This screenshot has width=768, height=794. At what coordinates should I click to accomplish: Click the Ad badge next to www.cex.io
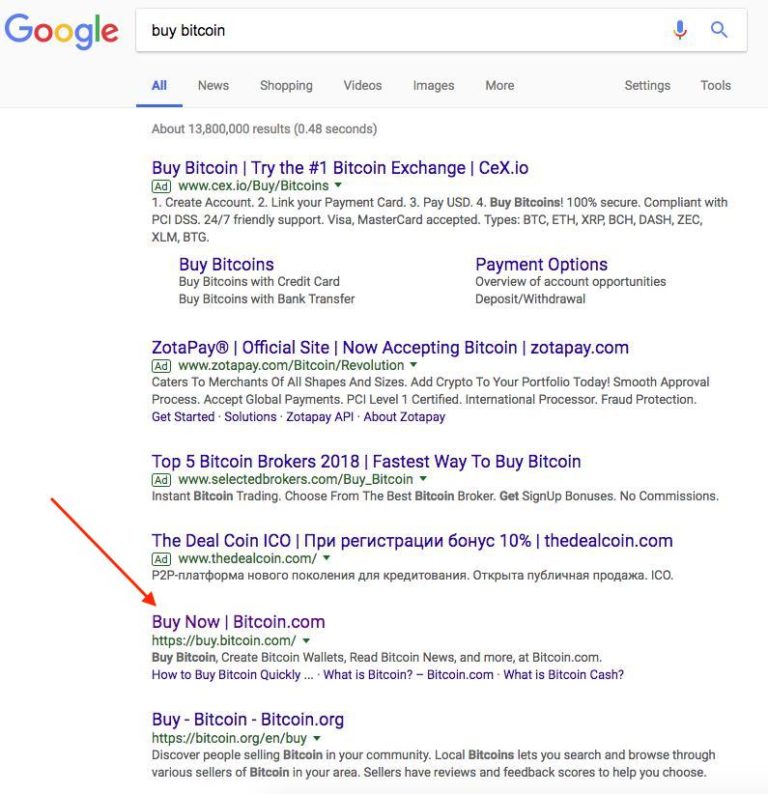click(x=161, y=186)
